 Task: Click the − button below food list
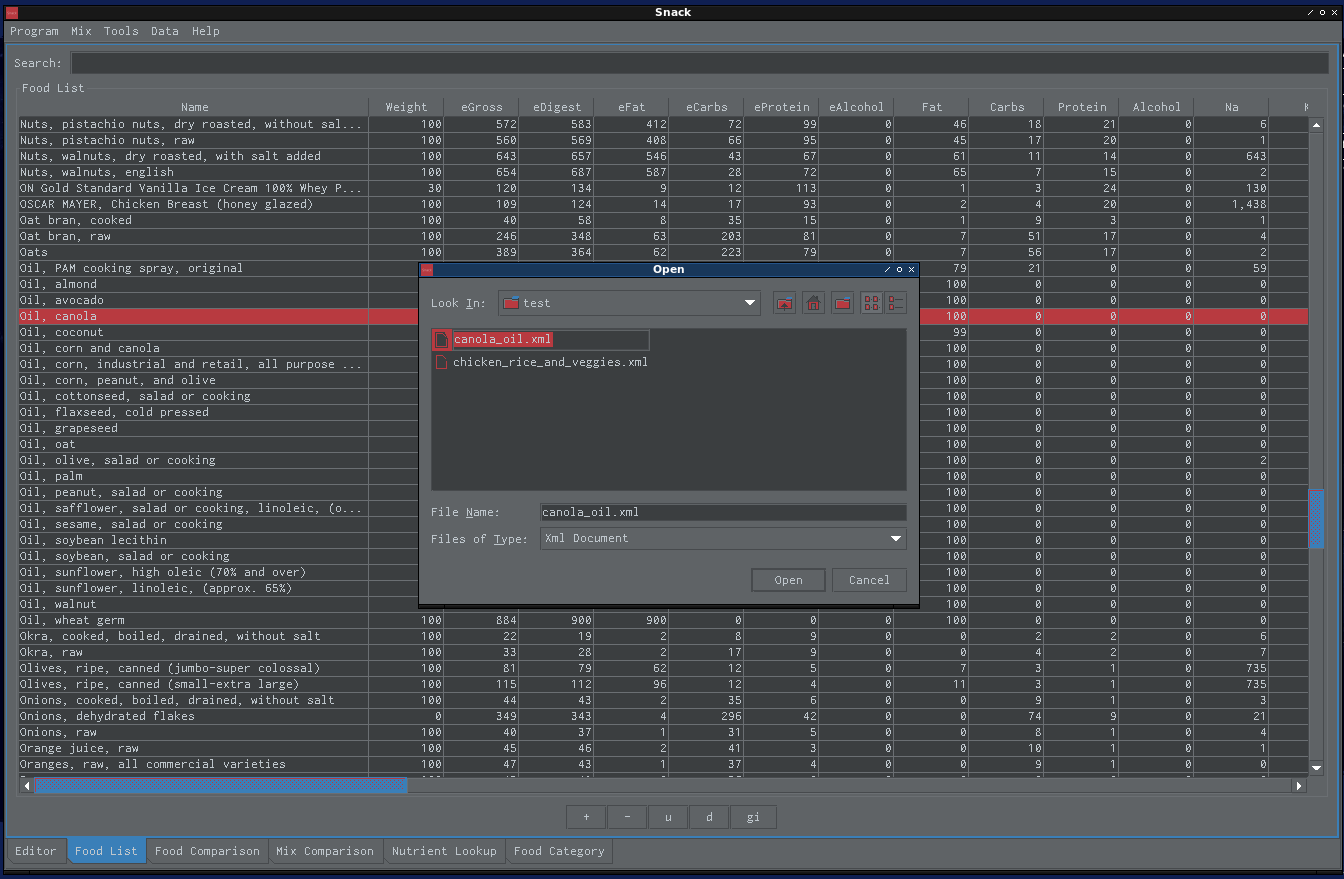(x=627, y=817)
